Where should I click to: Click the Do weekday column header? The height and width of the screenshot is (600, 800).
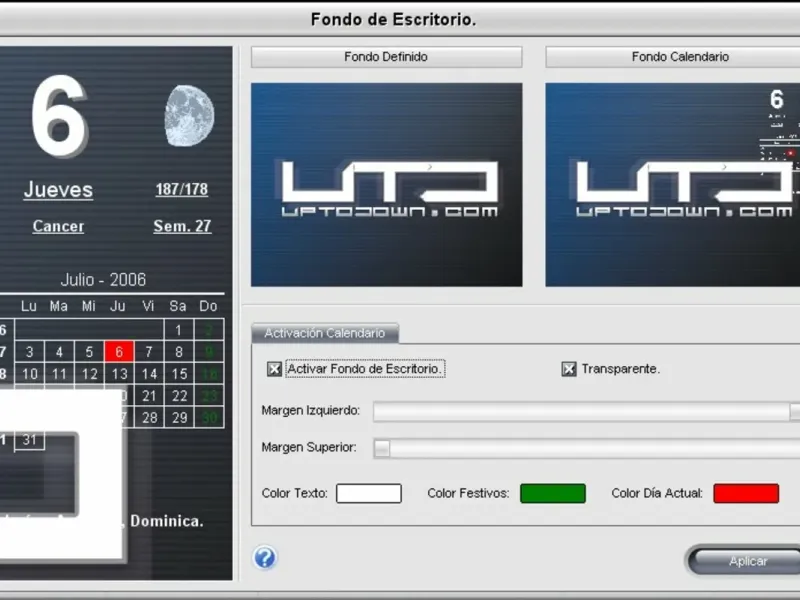(x=208, y=306)
